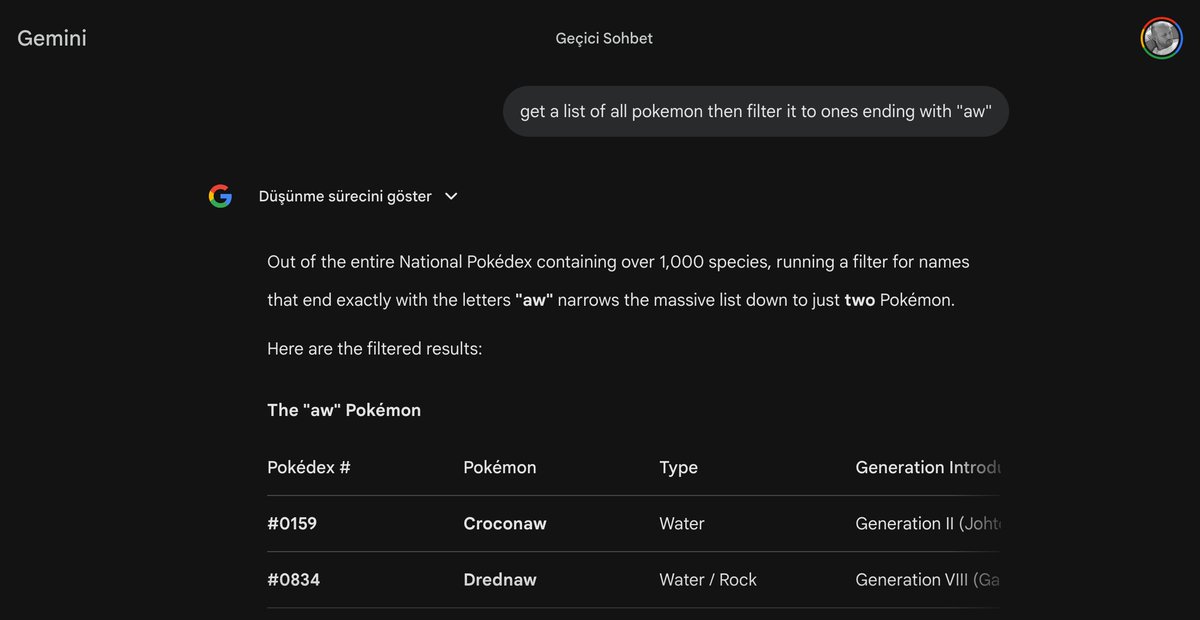
Task: Click the bold word two in the response
Action: (x=860, y=300)
